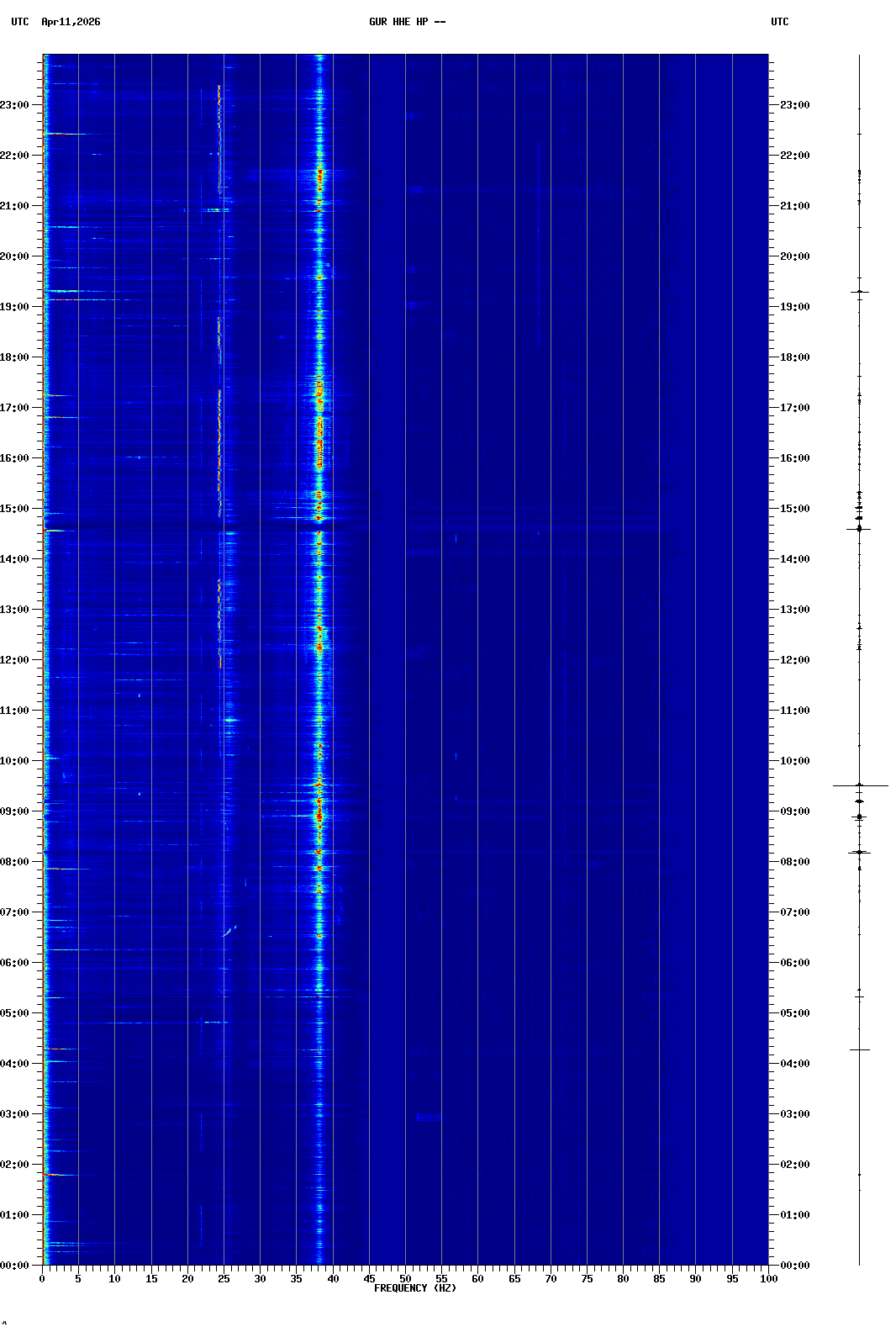Select the 23:00 mark on left time axis
This screenshot has width=896, height=1332.
tap(15, 105)
